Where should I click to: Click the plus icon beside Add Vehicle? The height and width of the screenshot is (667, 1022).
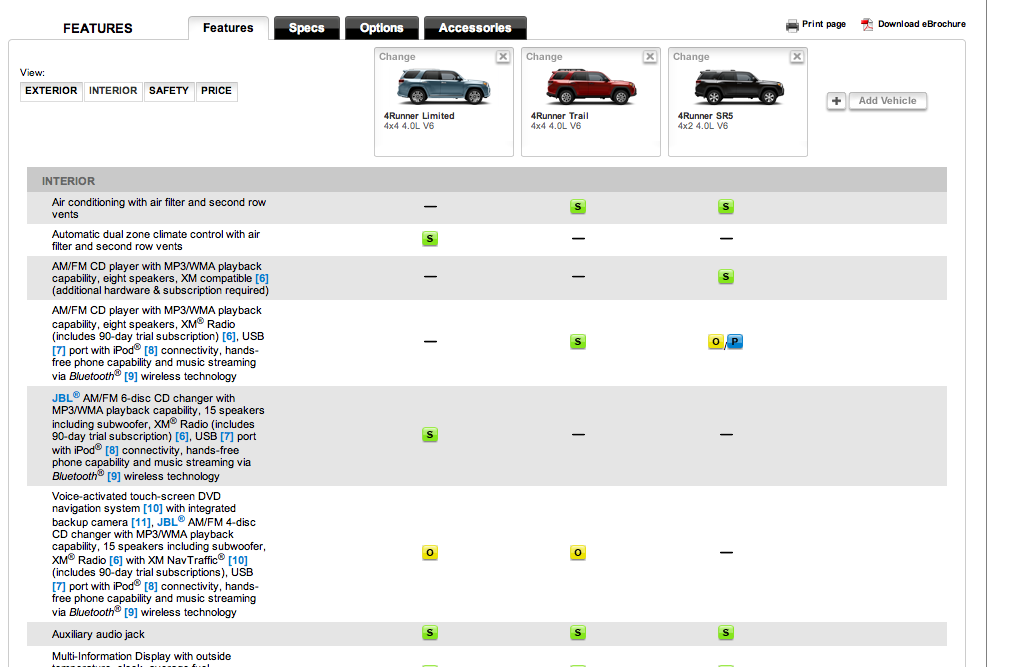pyautogui.click(x=836, y=101)
